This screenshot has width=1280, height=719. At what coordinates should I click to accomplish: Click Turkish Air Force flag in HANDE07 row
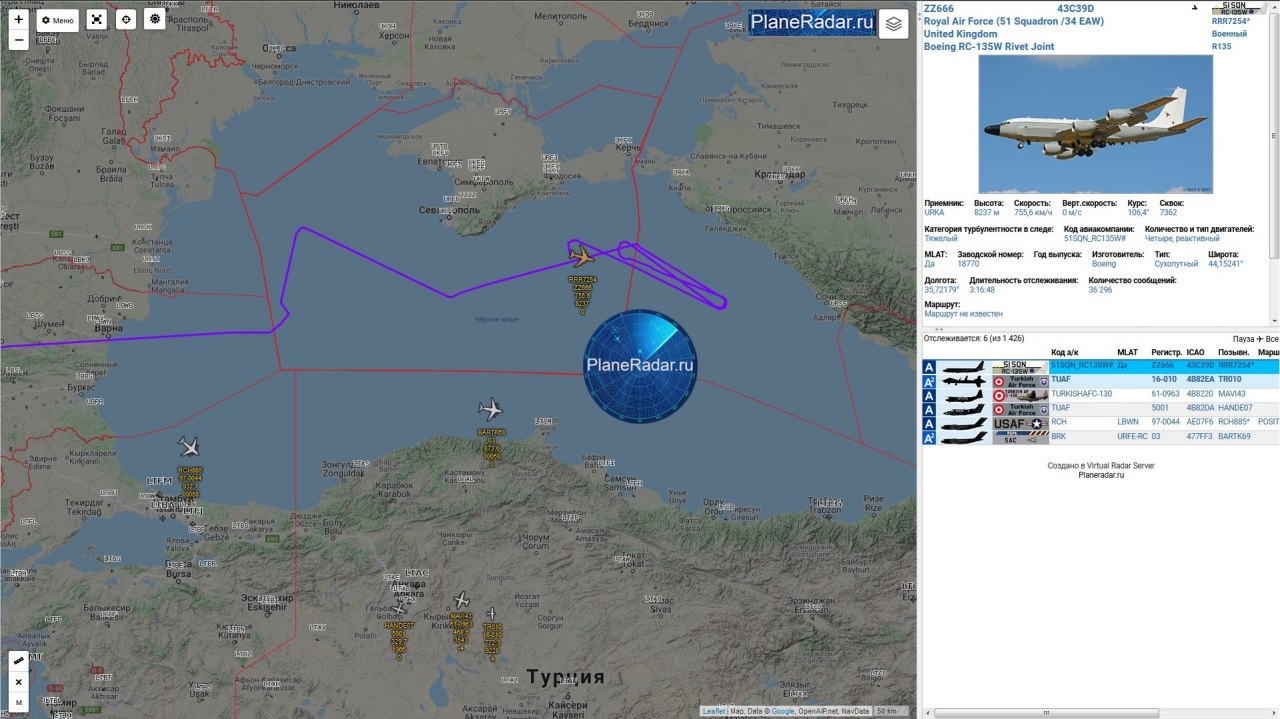pos(1020,409)
